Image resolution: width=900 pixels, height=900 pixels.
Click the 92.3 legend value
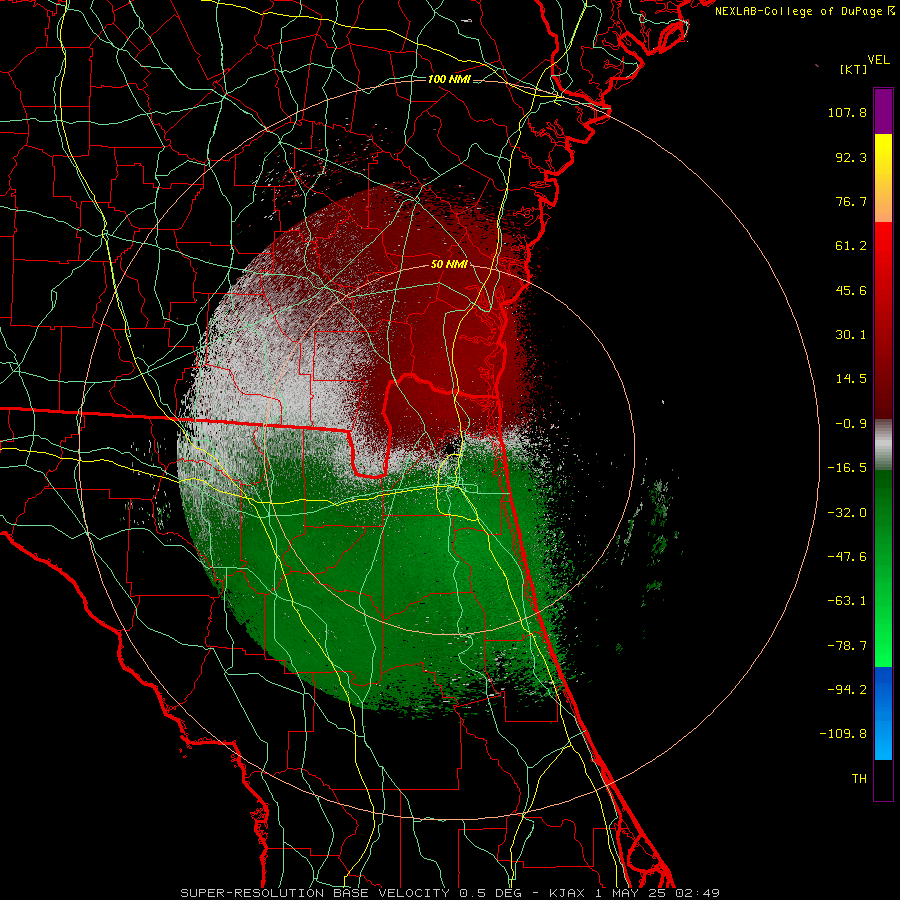(851, 157)
